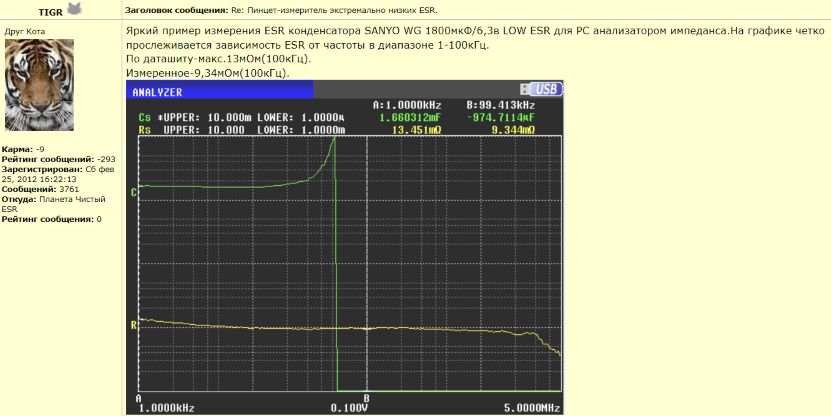Click the '9.344mΩ' resistance value

click(x=513, y=130)
